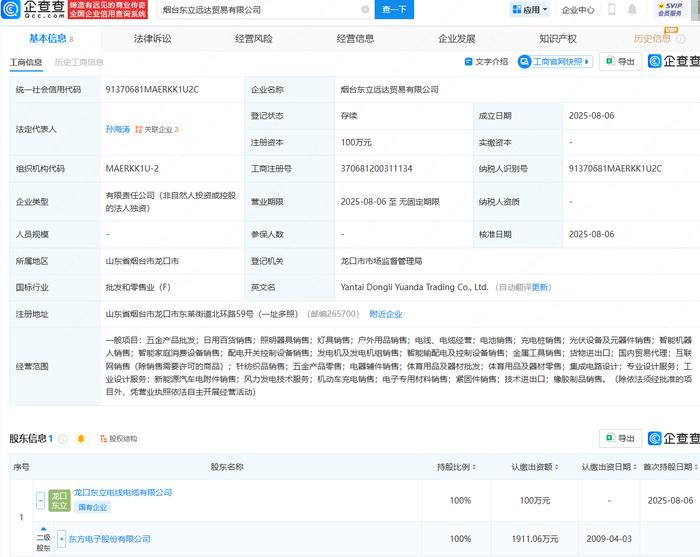This screenshot has height=557, width=700.
Task: Select credit code 91370681MAERKK1U2C value
Action: click(x=152, y=90)
